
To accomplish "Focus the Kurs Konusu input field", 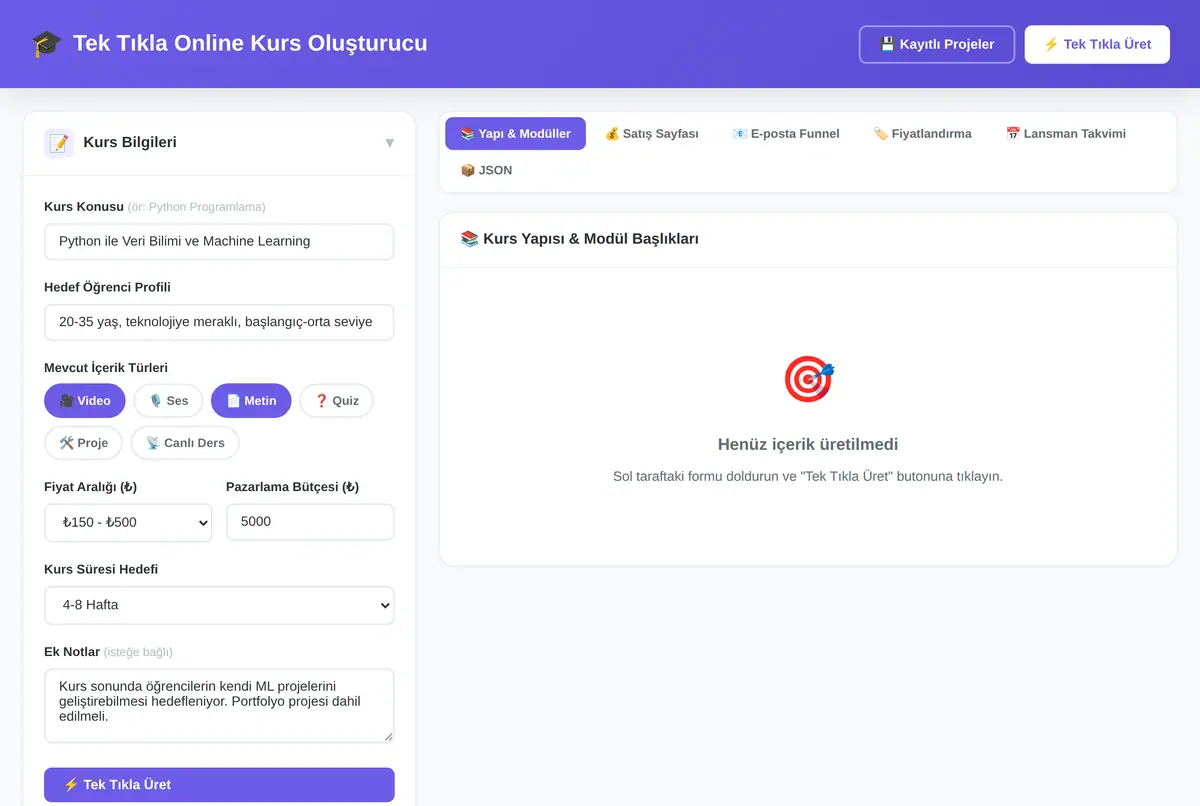I will click(219, 241).
